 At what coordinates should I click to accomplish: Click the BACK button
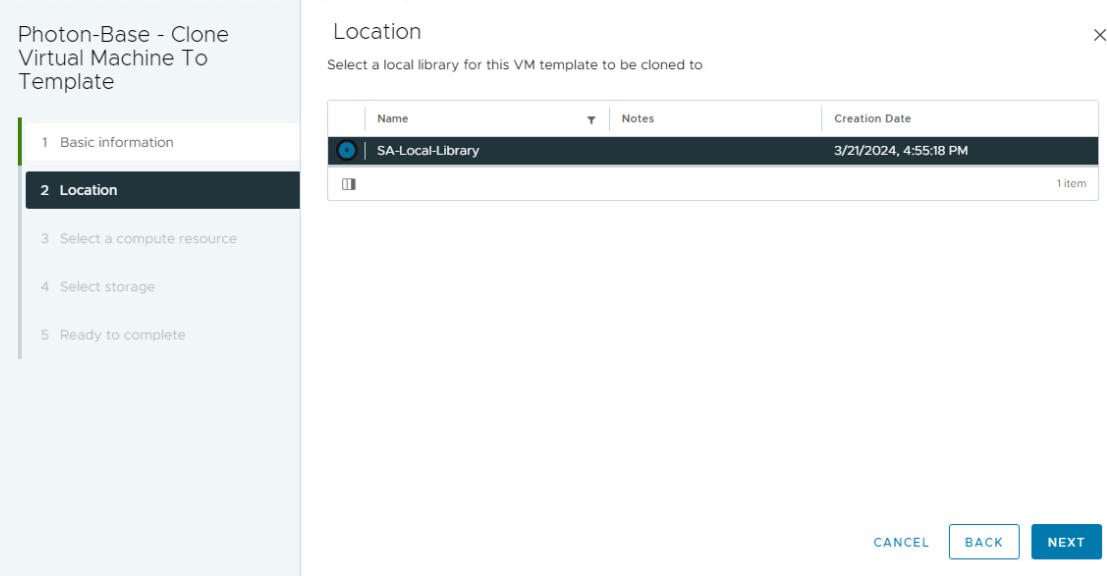[x=983, y=542]
